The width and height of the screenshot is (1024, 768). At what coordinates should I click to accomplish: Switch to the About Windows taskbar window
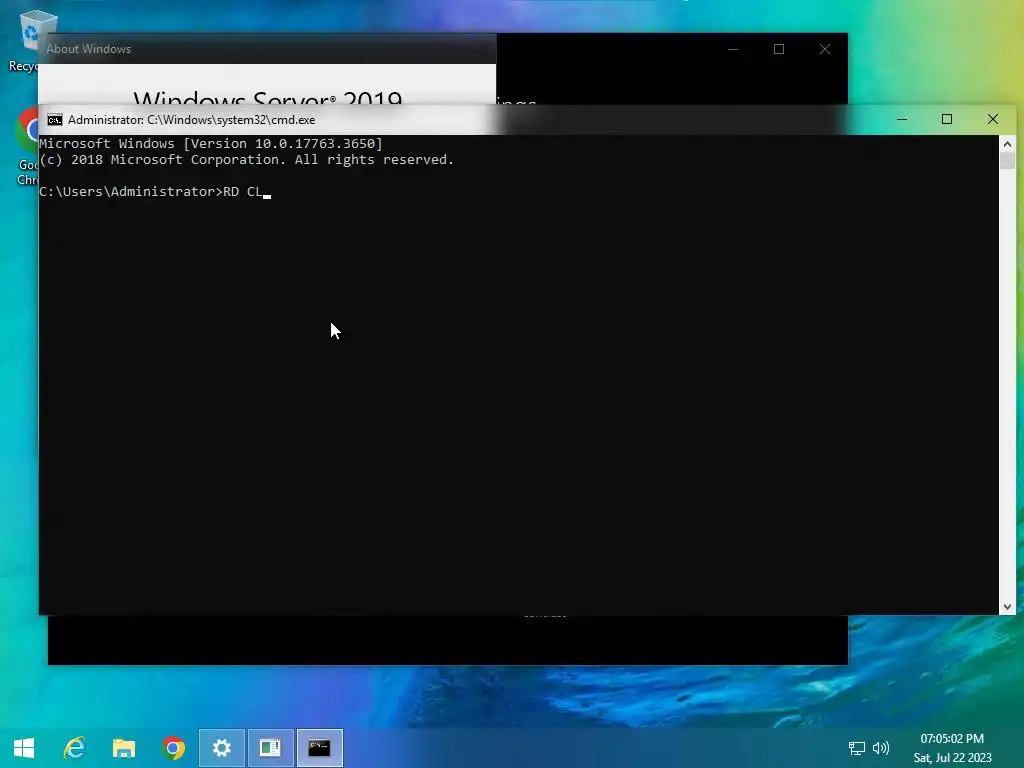270,748
